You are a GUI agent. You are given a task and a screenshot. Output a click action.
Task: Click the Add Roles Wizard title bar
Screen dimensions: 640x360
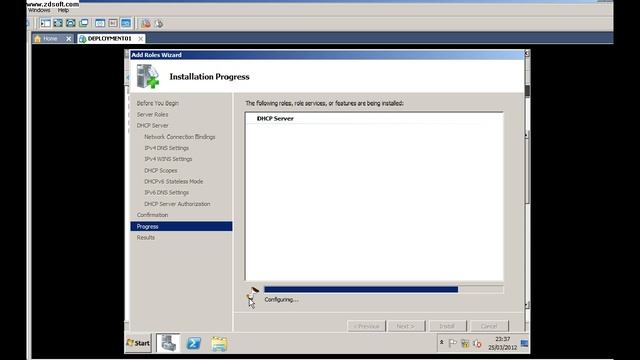coord(326,55)
